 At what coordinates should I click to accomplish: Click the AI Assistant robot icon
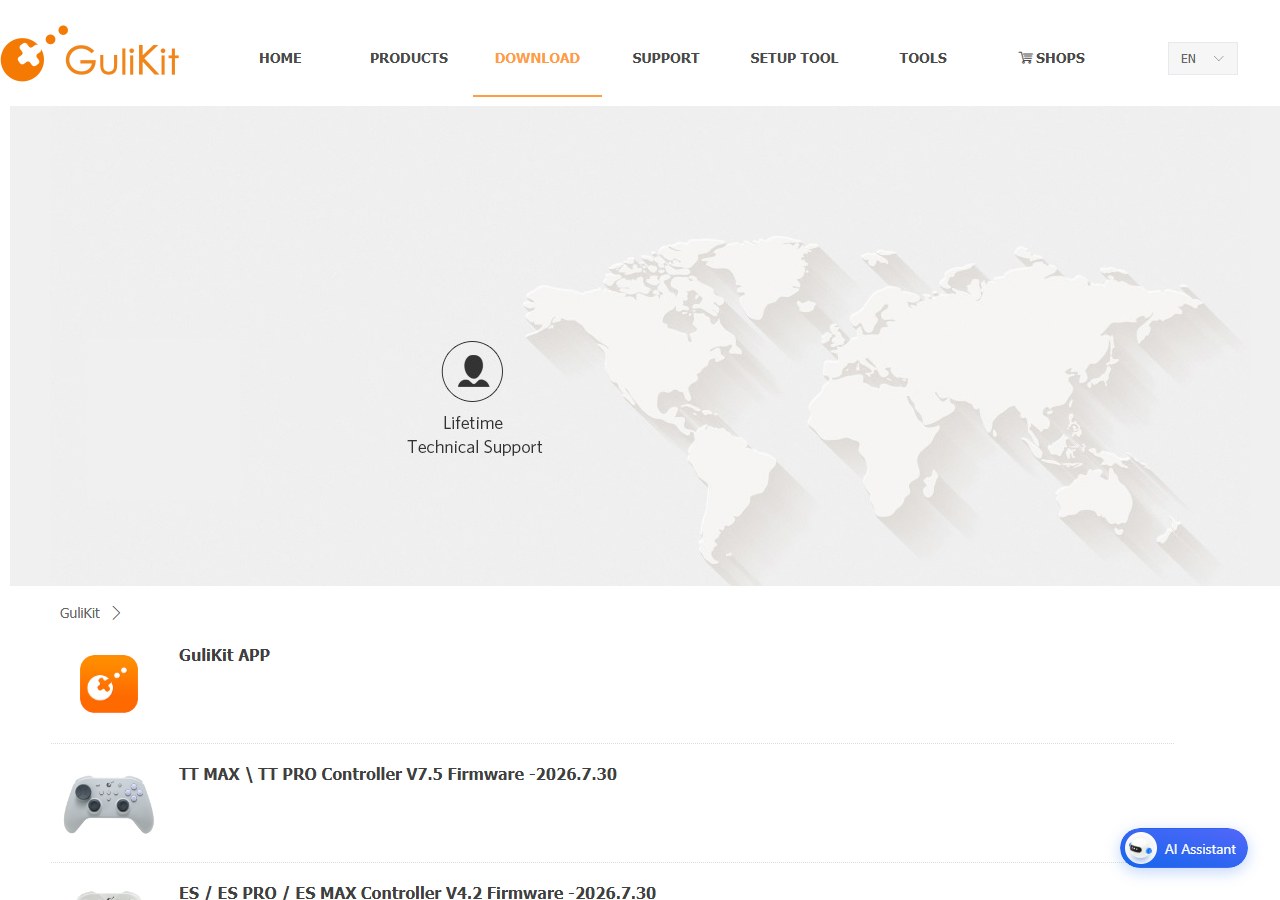coord(1141,849)
